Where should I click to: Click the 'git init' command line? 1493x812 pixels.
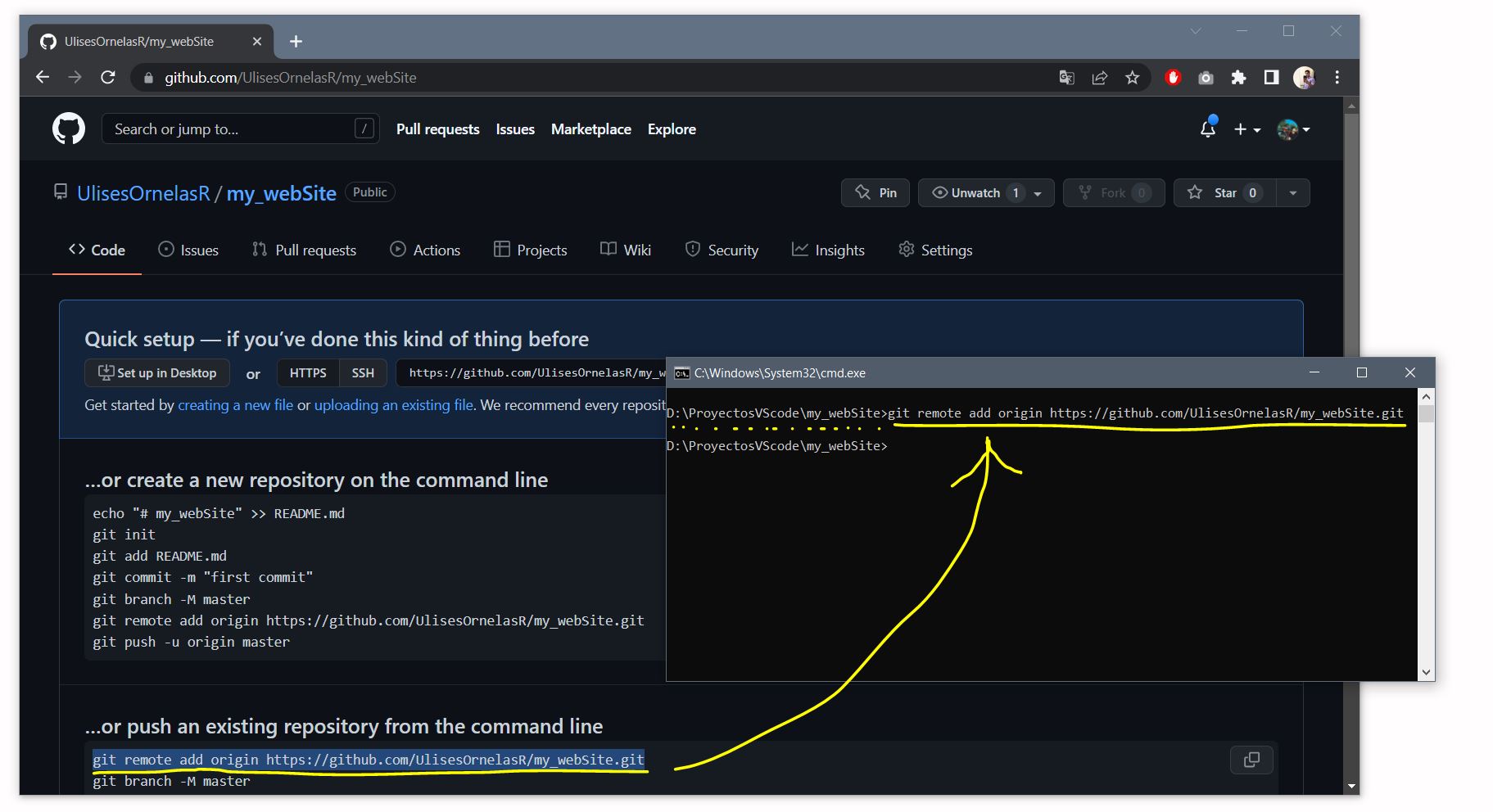[124, 535]
